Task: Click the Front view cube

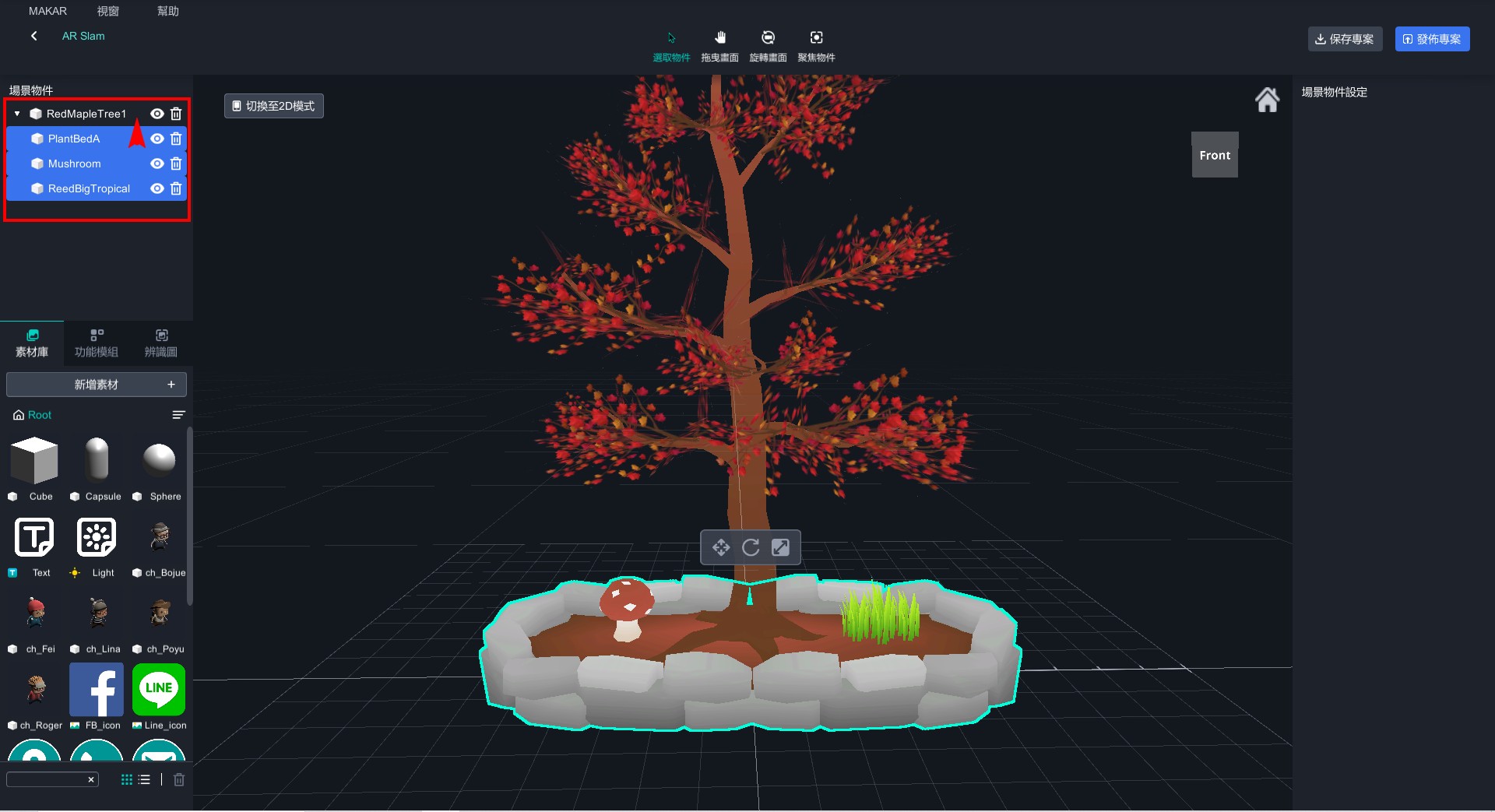Action: coord(1215,155)
